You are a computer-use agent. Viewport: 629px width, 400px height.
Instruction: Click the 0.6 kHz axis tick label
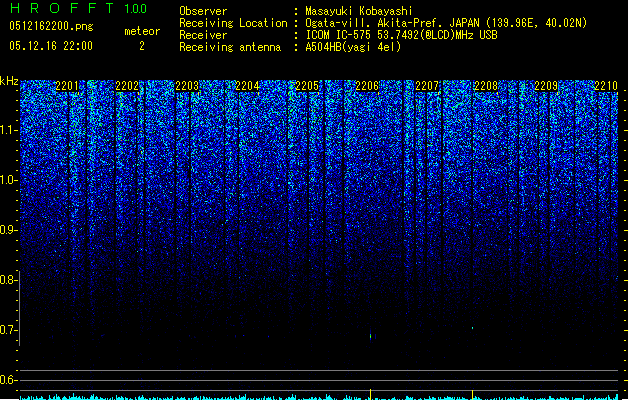(8, 380)
